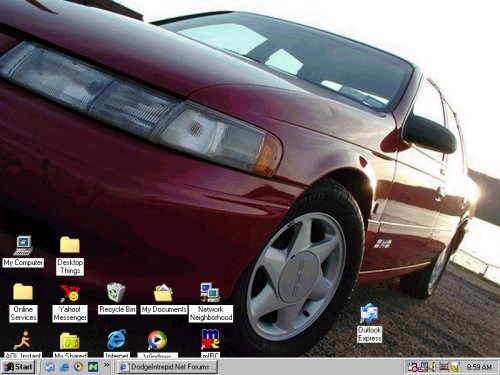This screenshot has width=500, height=375.
Task: Switch to DodgeIntrepid.Net Forums taskbar button
Action: [x=167, y=367]
